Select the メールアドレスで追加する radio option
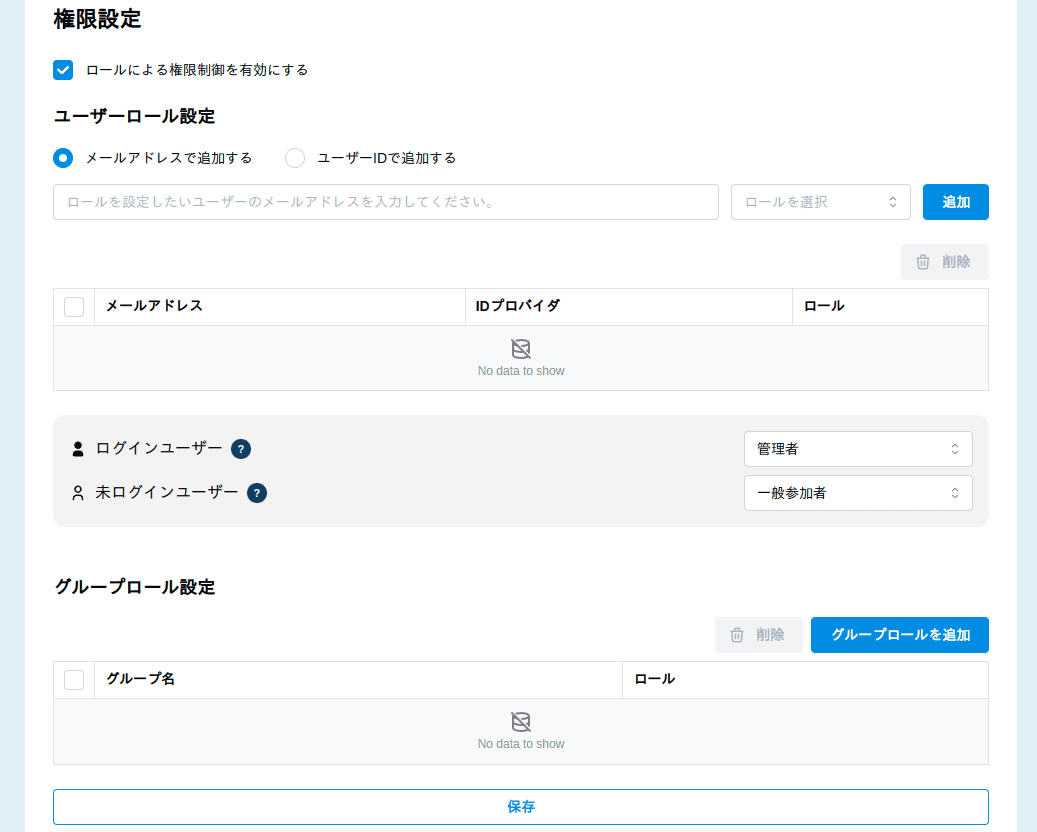Image resolution: width=1037 pixels, height=832 pixels. (x=63, y=158)
